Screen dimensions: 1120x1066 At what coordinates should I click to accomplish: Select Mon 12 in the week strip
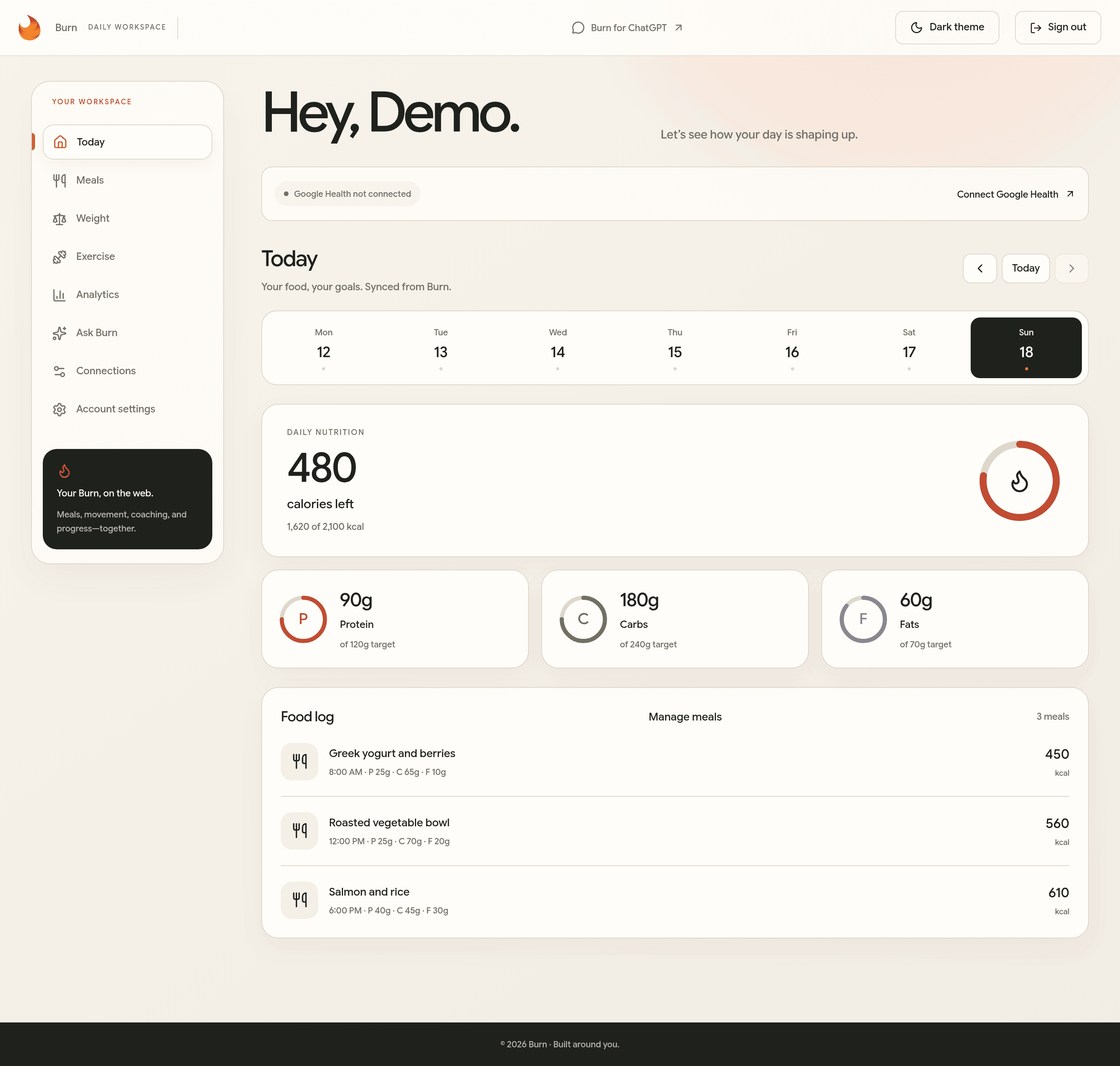point(324,348)
